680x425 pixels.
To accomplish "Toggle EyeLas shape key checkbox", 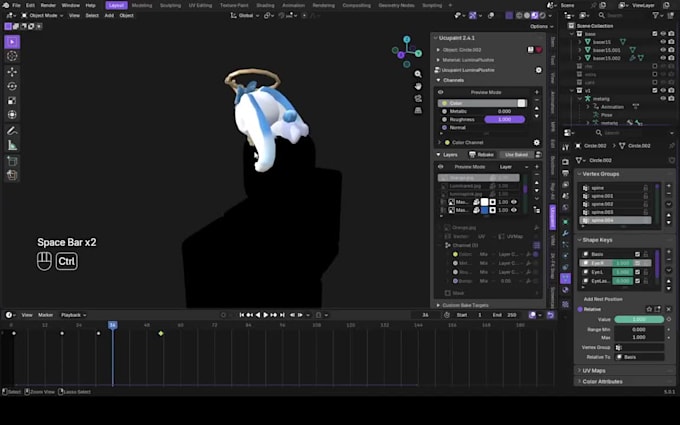I will pyautogui.click(x=637, y=281).
